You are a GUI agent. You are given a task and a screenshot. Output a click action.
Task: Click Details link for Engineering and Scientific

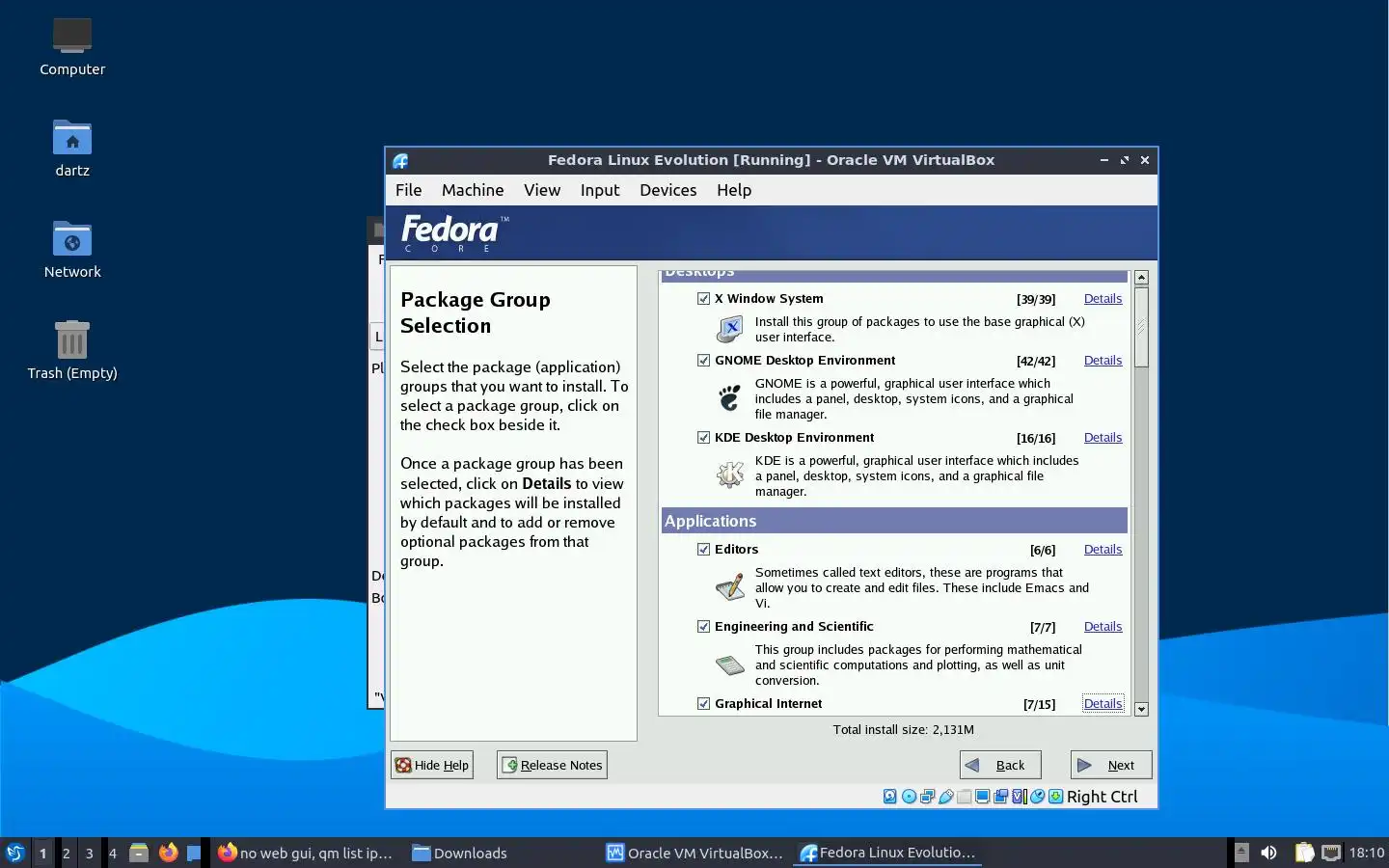click(1103, 627)
